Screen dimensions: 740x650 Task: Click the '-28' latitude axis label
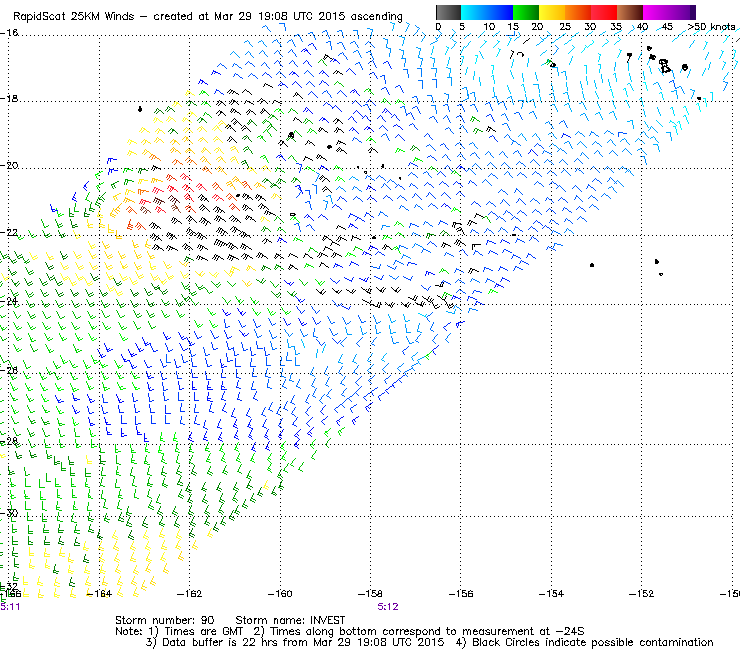tap(9, 441)
